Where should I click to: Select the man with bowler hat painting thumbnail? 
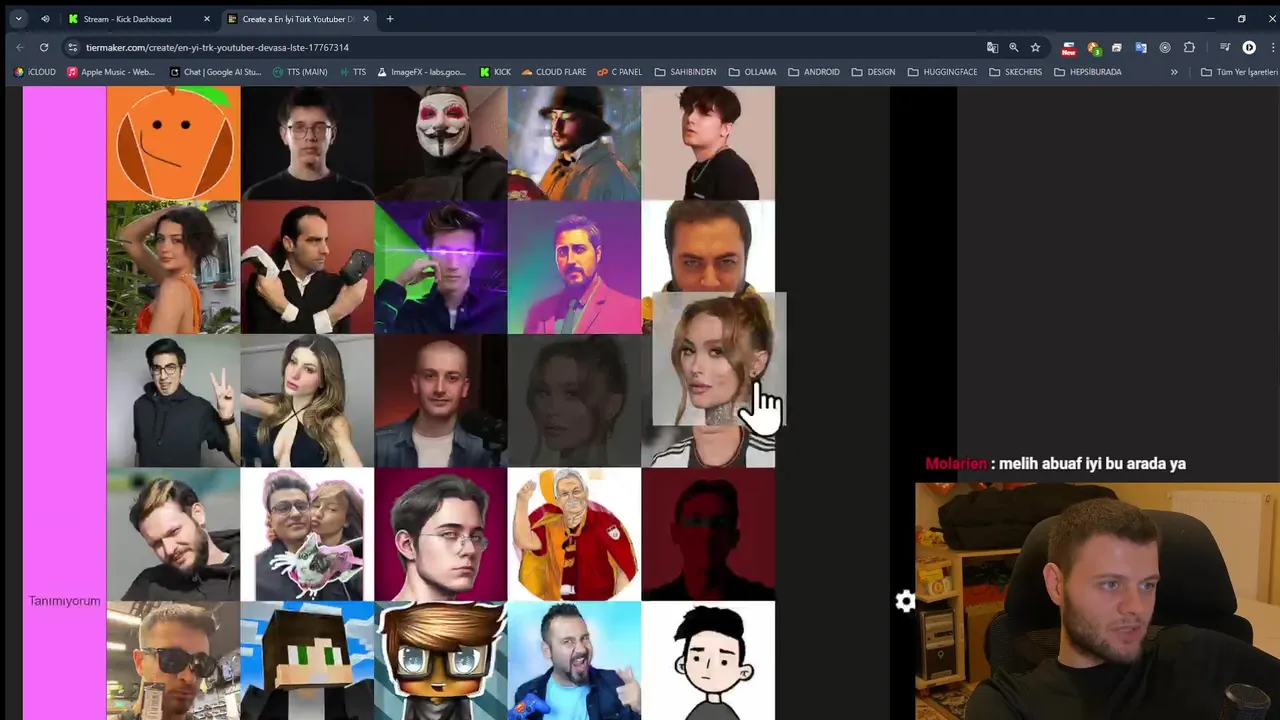(574, 143)
